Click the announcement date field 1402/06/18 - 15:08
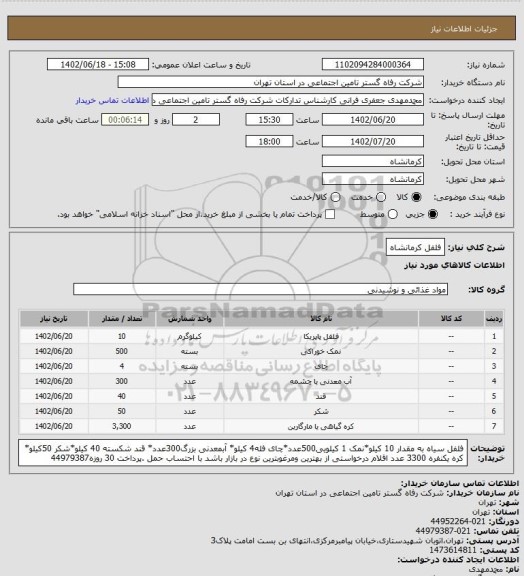 98,65
